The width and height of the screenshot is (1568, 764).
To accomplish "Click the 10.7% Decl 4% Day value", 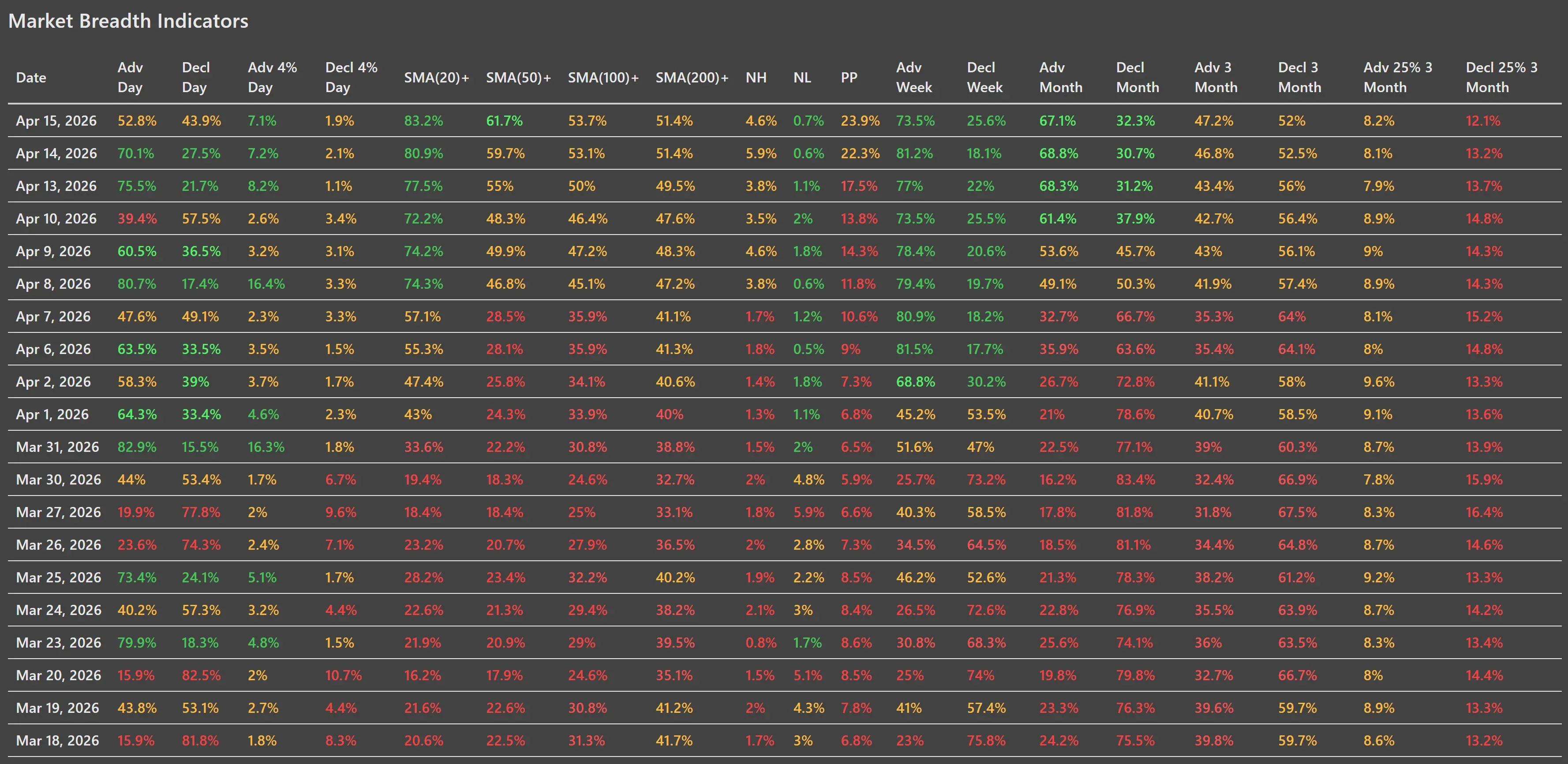I will tap(343, 675).
